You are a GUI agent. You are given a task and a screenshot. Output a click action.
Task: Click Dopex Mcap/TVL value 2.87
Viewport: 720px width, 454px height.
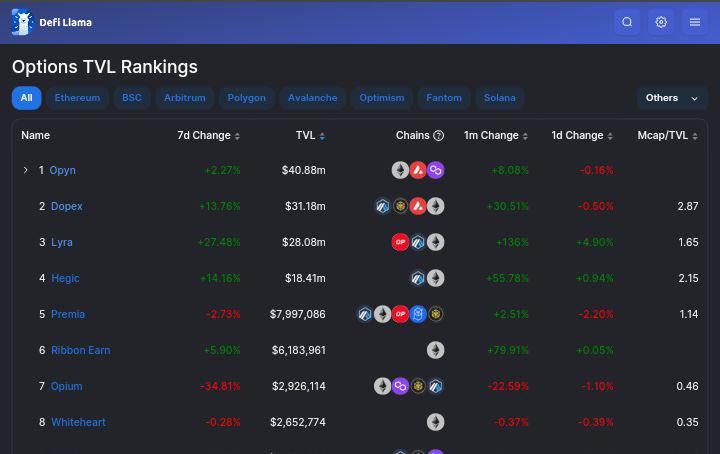[688, 206]
